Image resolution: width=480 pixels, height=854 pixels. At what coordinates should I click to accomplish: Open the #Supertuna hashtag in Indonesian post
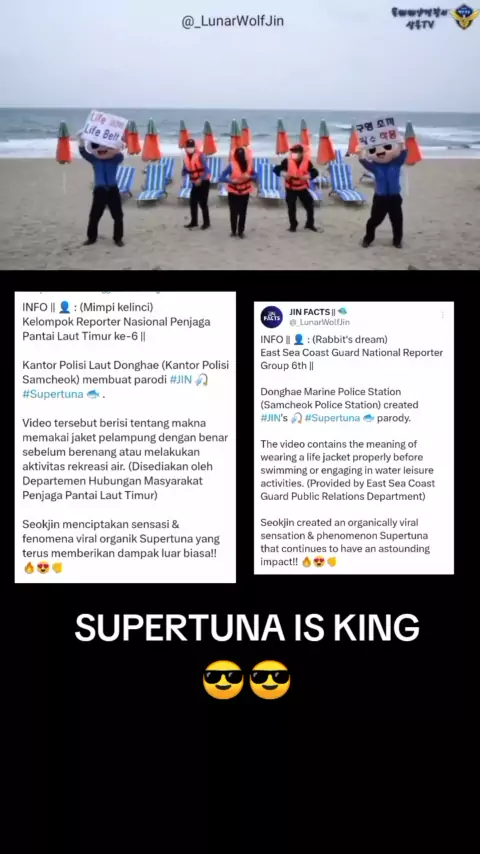[x=53, y=394]
